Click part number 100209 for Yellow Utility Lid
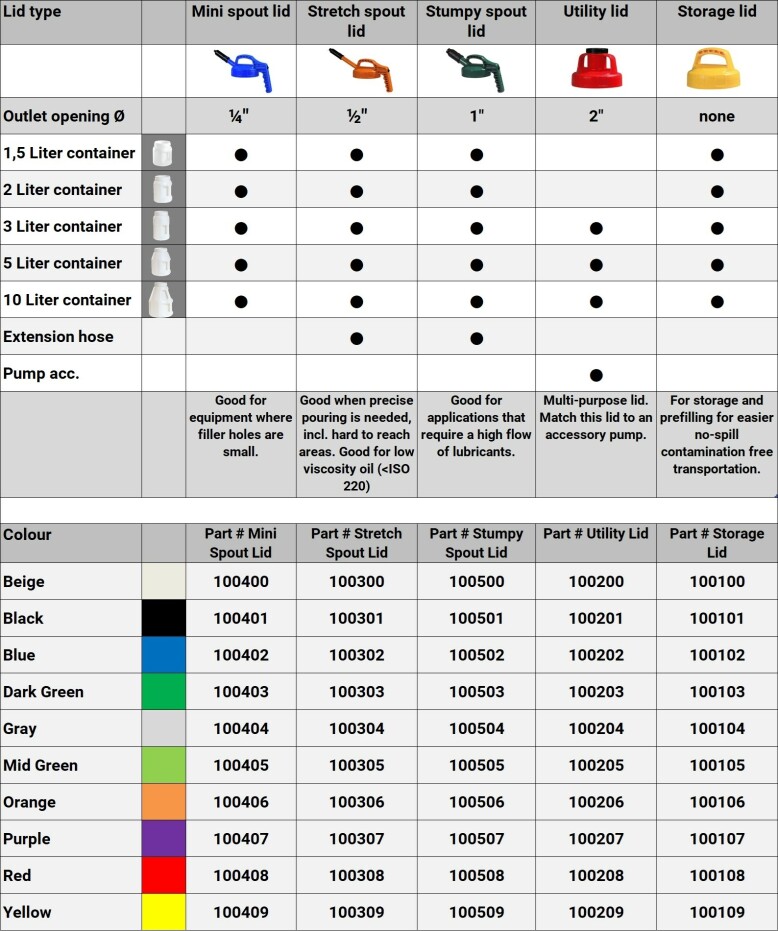Image resolution: width=778 pixels, height=931 pixels. click(x=596, y=912)
